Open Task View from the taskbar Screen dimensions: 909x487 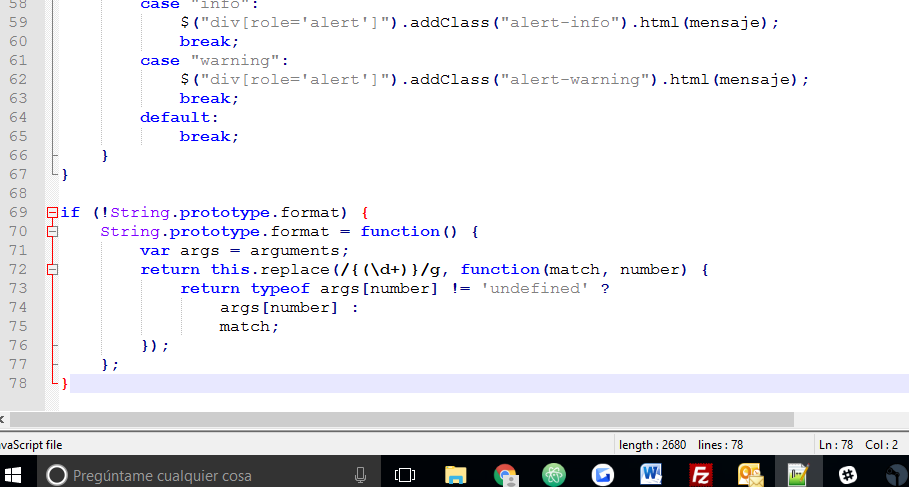pyautogui.click(x=405, y=475)
